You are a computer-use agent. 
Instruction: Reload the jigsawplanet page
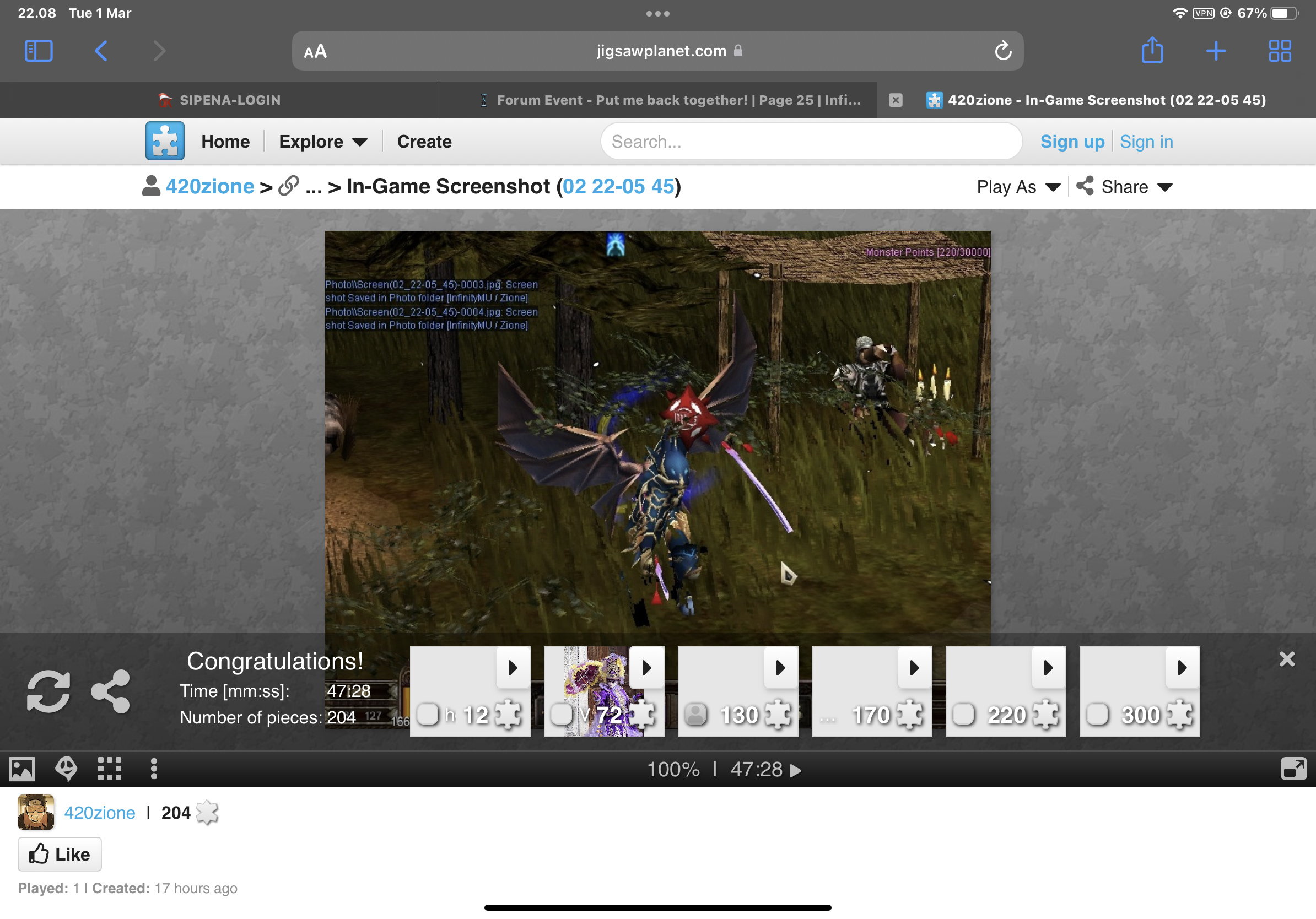pyautogui.click(x=1002, y=51)
